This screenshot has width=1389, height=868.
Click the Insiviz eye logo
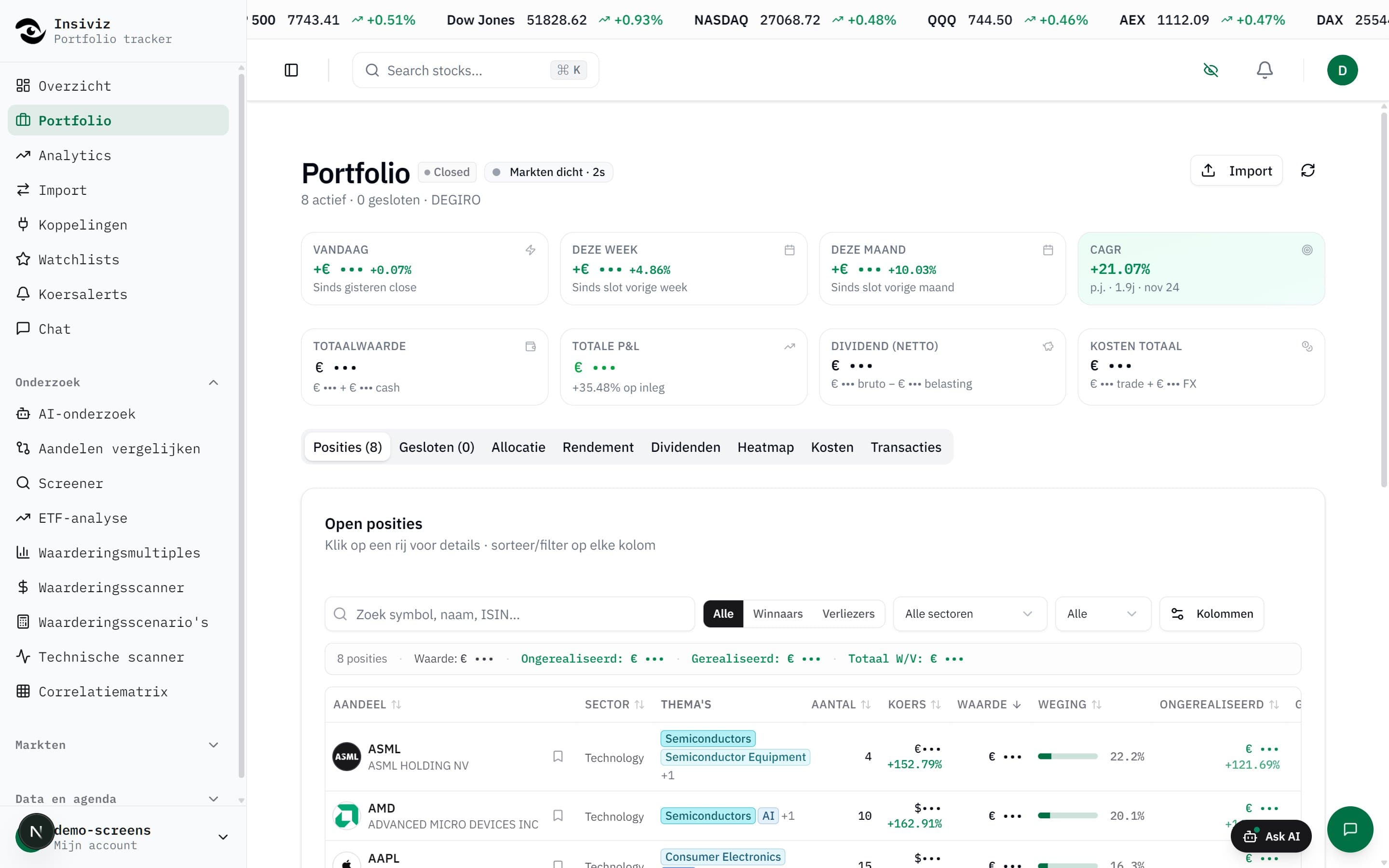30,31
